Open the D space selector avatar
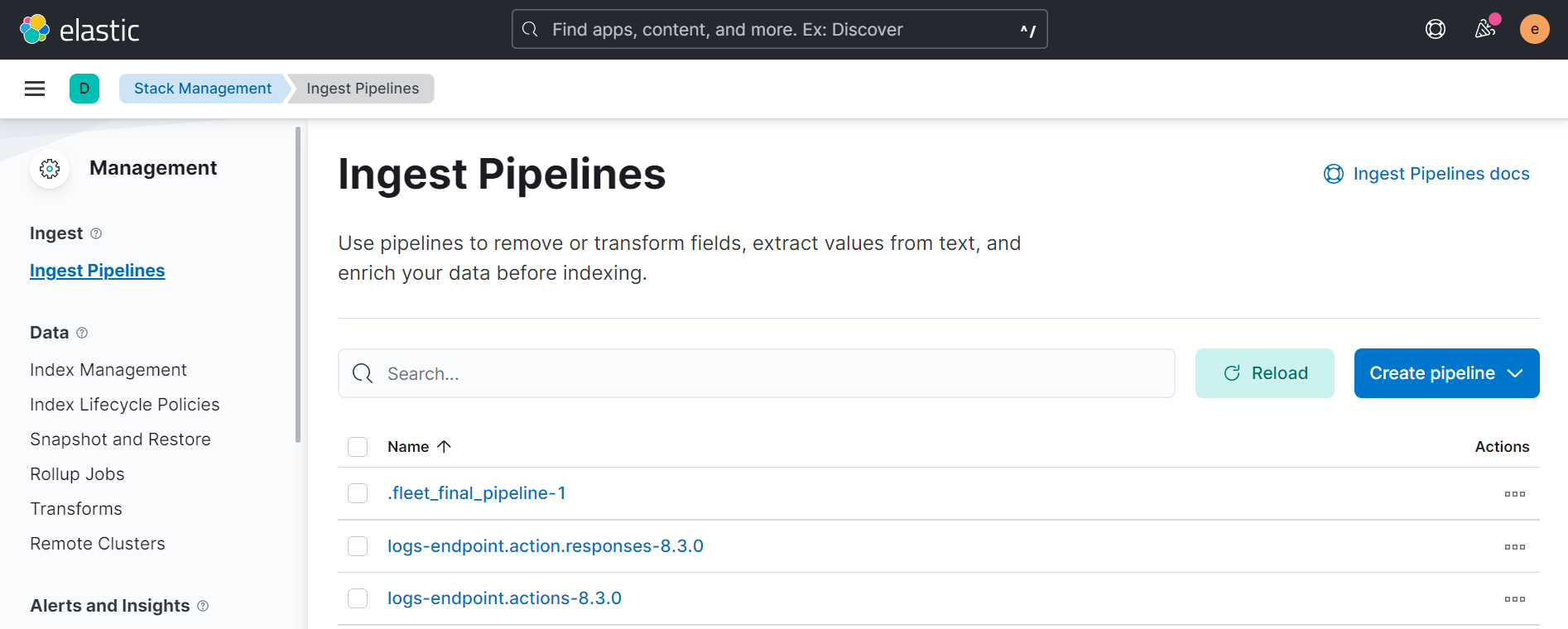This screenshot has height=629, width=1568. click(x=84, y=89)
